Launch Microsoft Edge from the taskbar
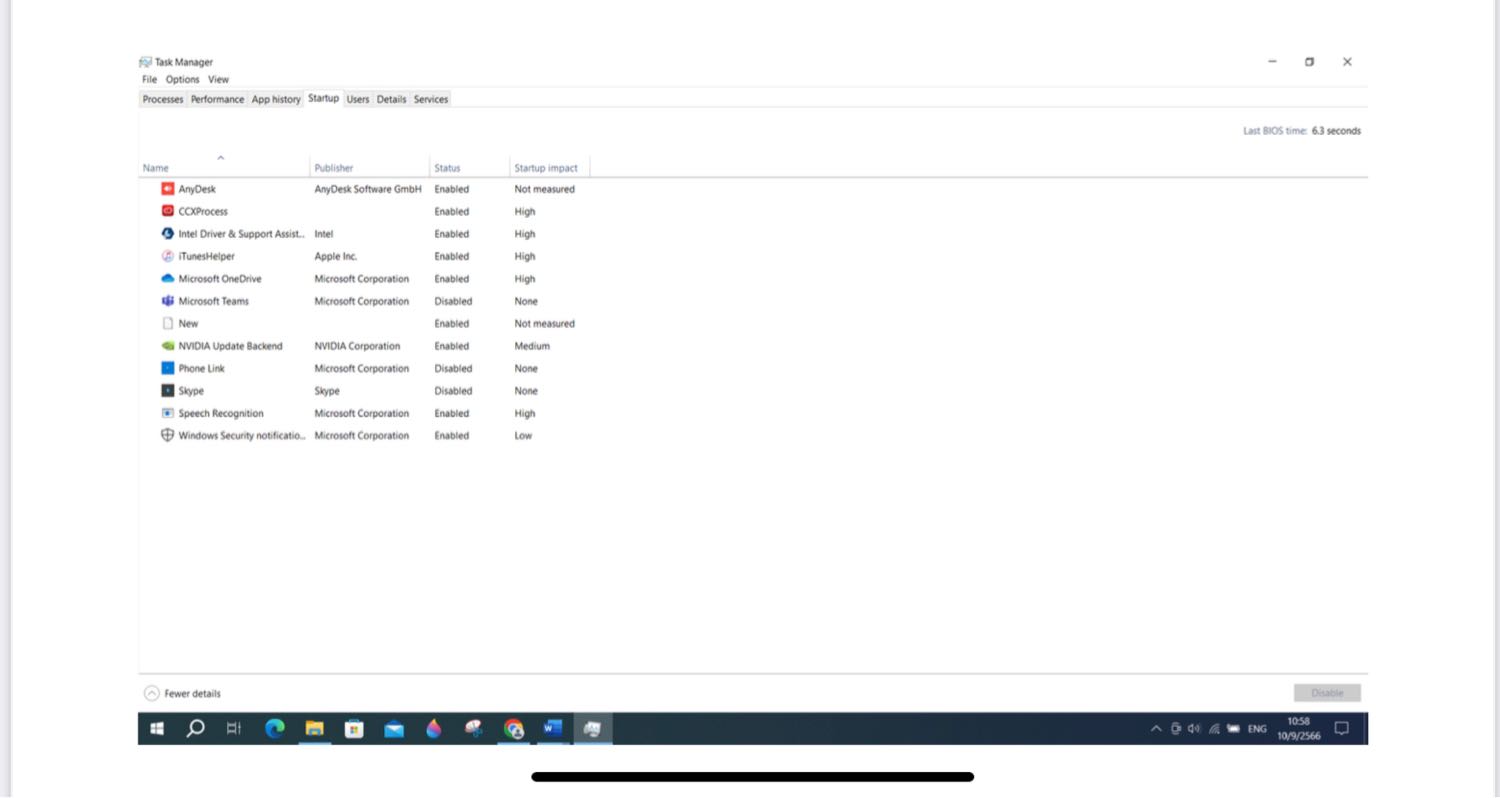 click(275, 729)
